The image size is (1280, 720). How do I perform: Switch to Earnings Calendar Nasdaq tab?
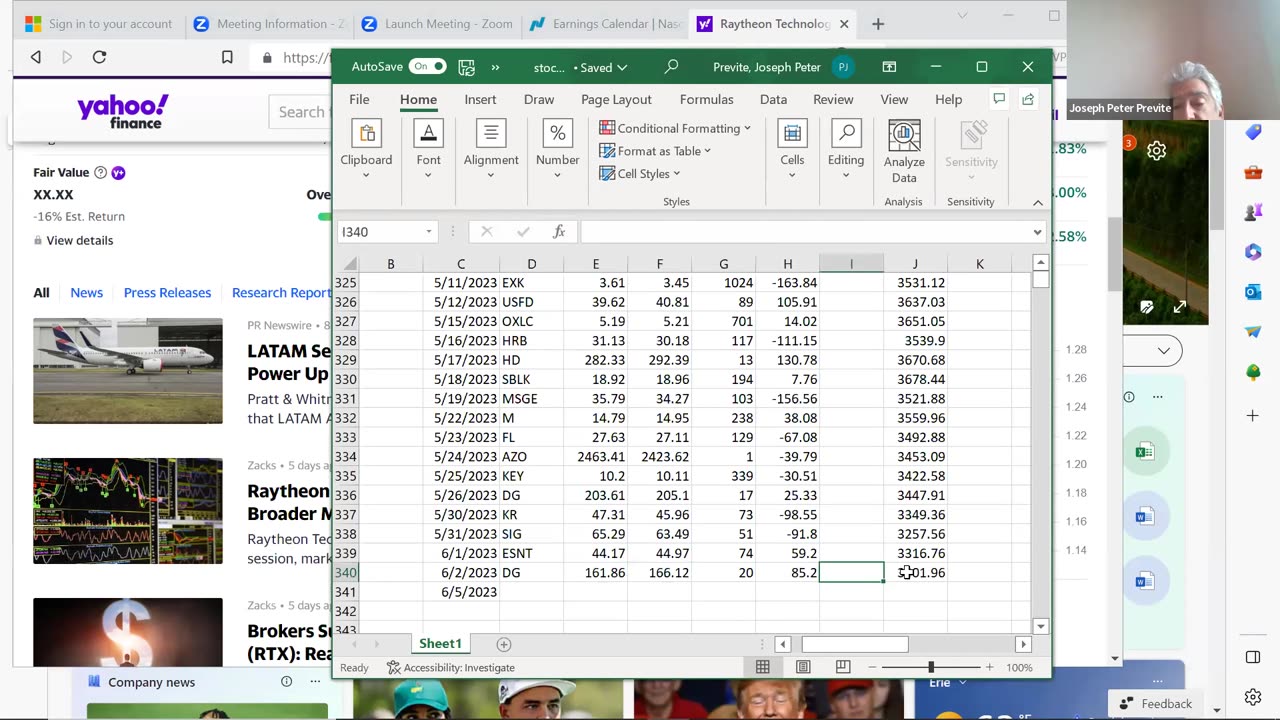(x=605, y=24)
